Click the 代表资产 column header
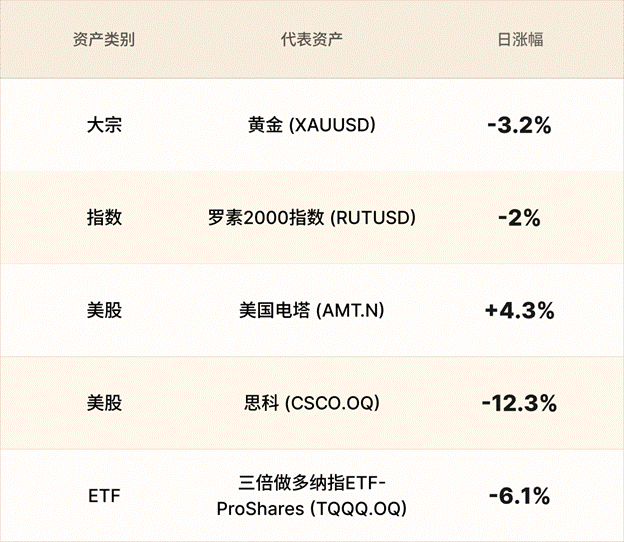The image size is (624, 542). pos(312,41)
